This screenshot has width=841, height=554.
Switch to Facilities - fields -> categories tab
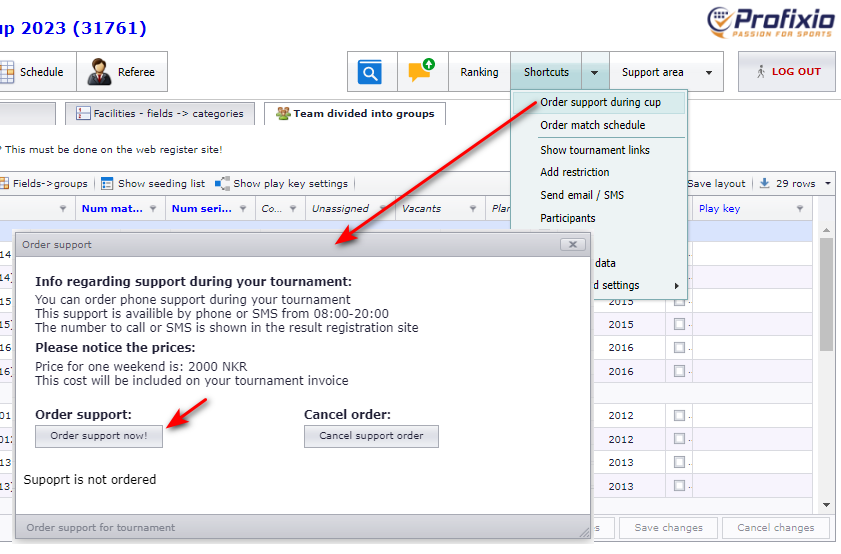[160, 114]
